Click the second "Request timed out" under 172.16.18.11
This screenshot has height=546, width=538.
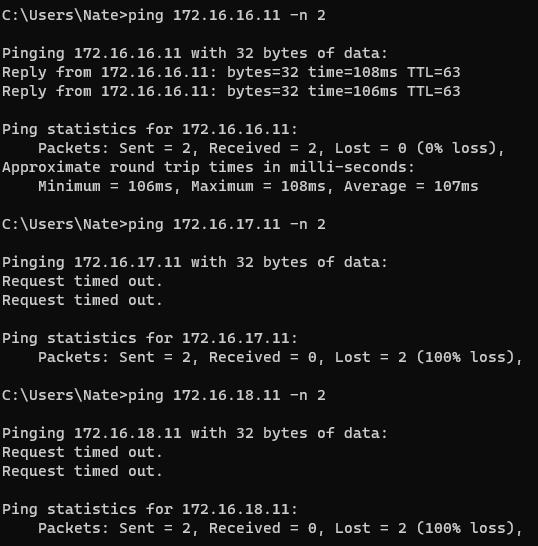coord(83,471)
